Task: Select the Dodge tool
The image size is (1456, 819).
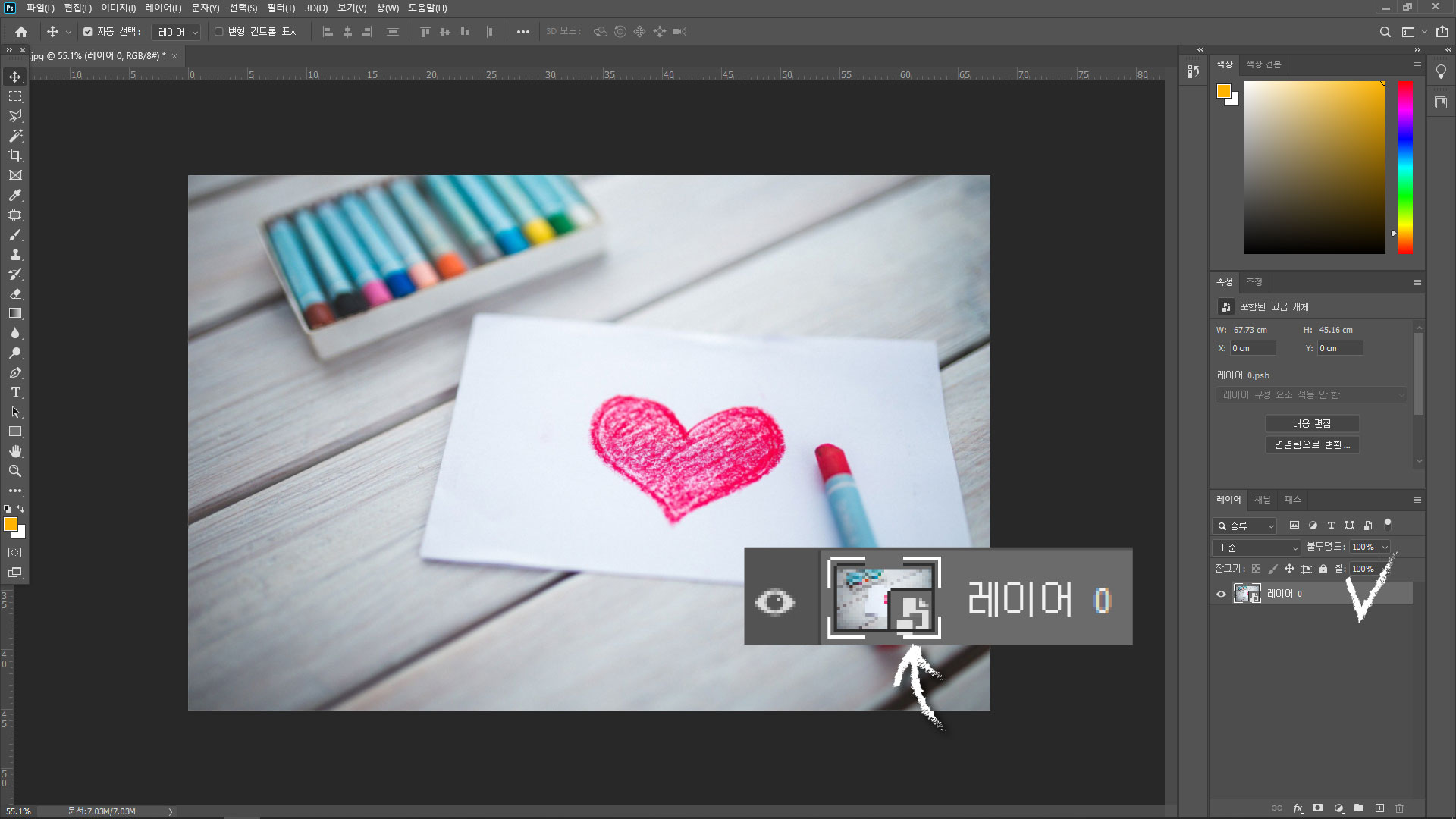Action: click(15, 353)
